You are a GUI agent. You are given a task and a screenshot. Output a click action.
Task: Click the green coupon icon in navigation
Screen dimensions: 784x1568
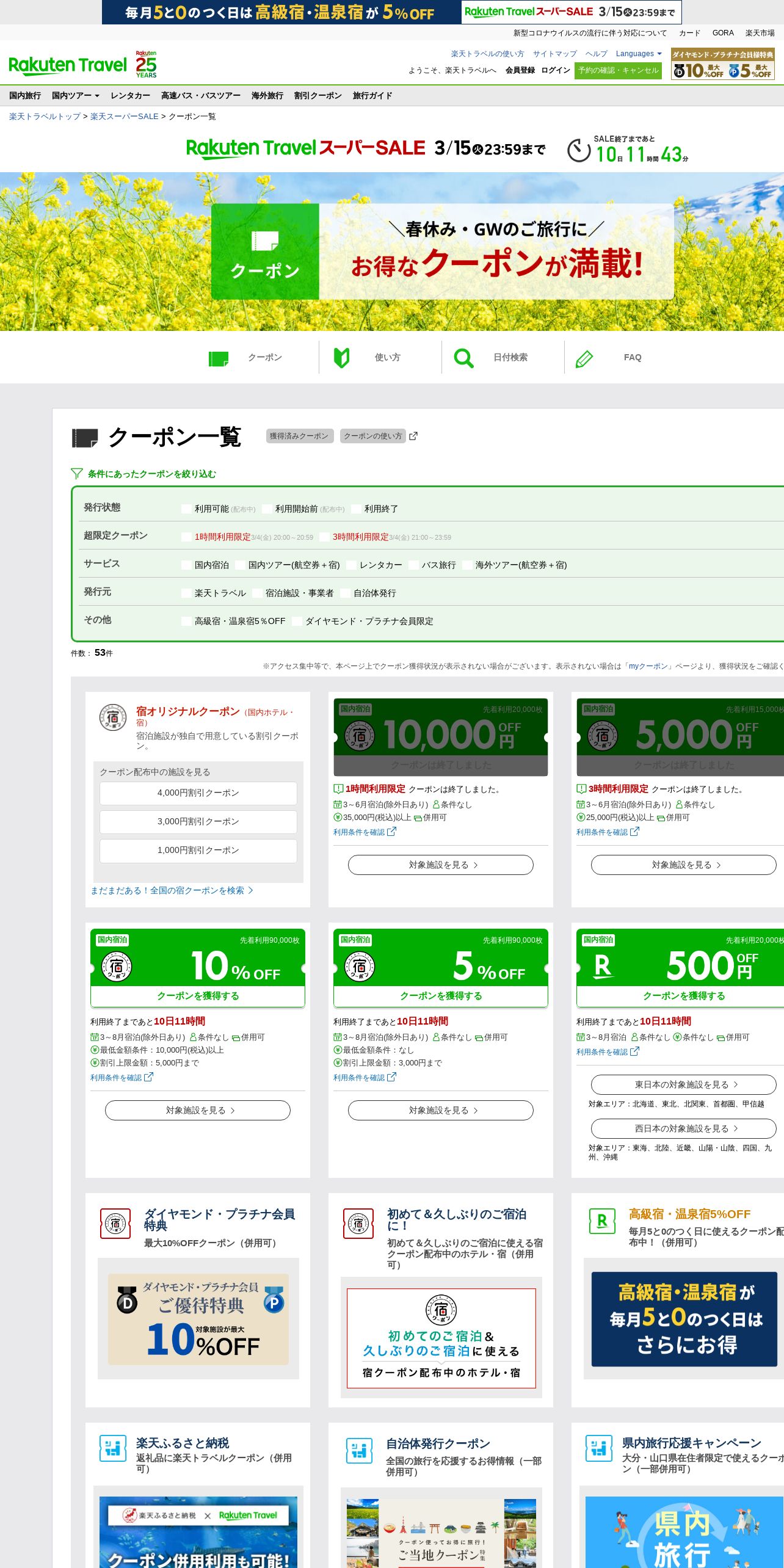219,358
